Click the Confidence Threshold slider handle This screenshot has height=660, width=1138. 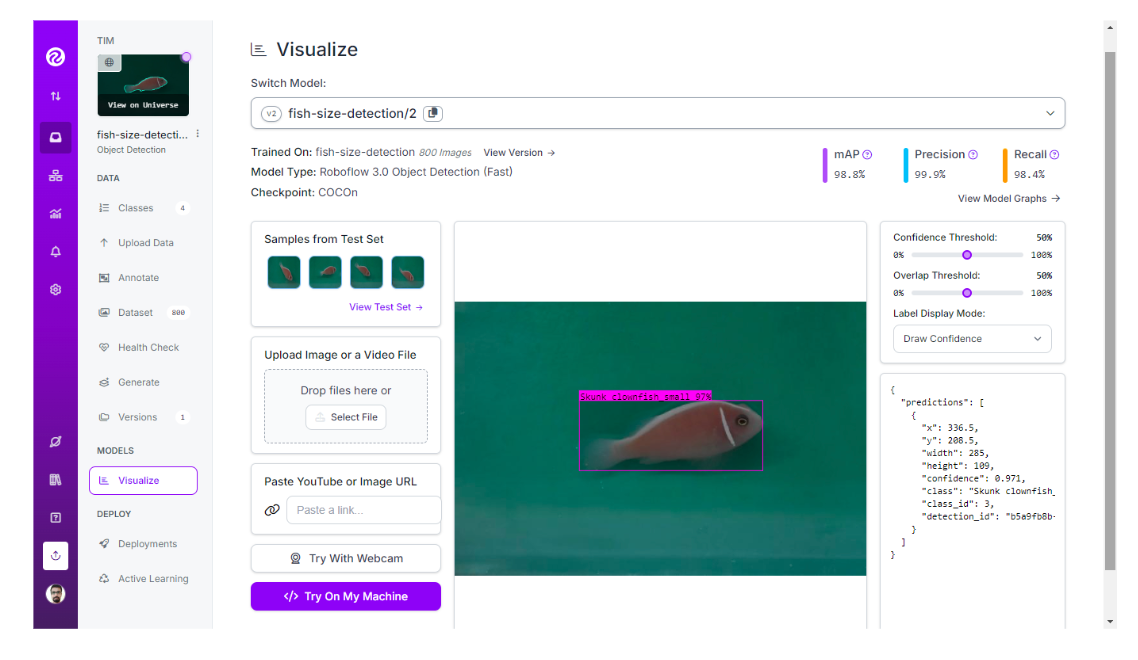coord(967,255)
